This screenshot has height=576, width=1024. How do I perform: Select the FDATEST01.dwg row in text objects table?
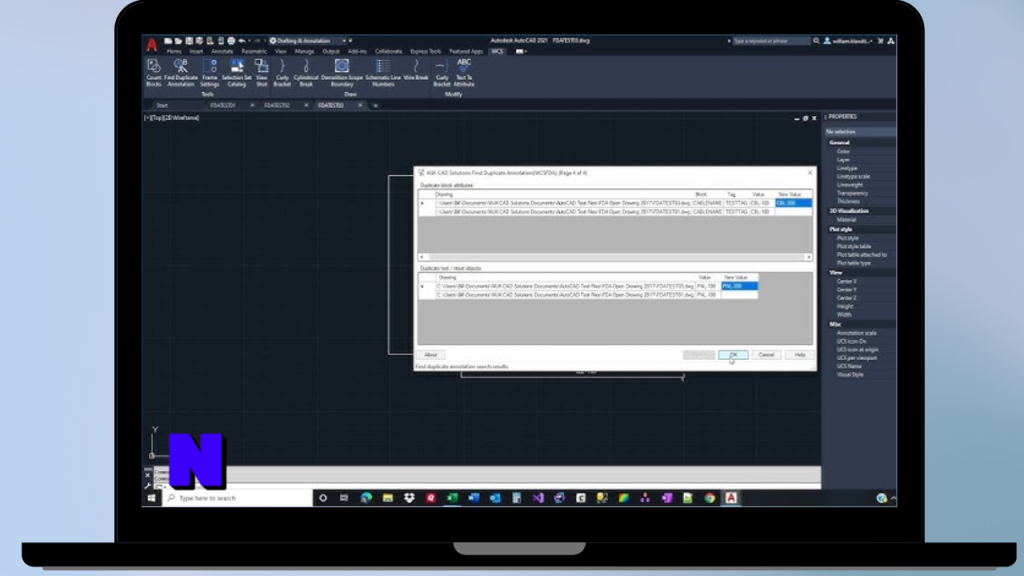tap(588, 295)
